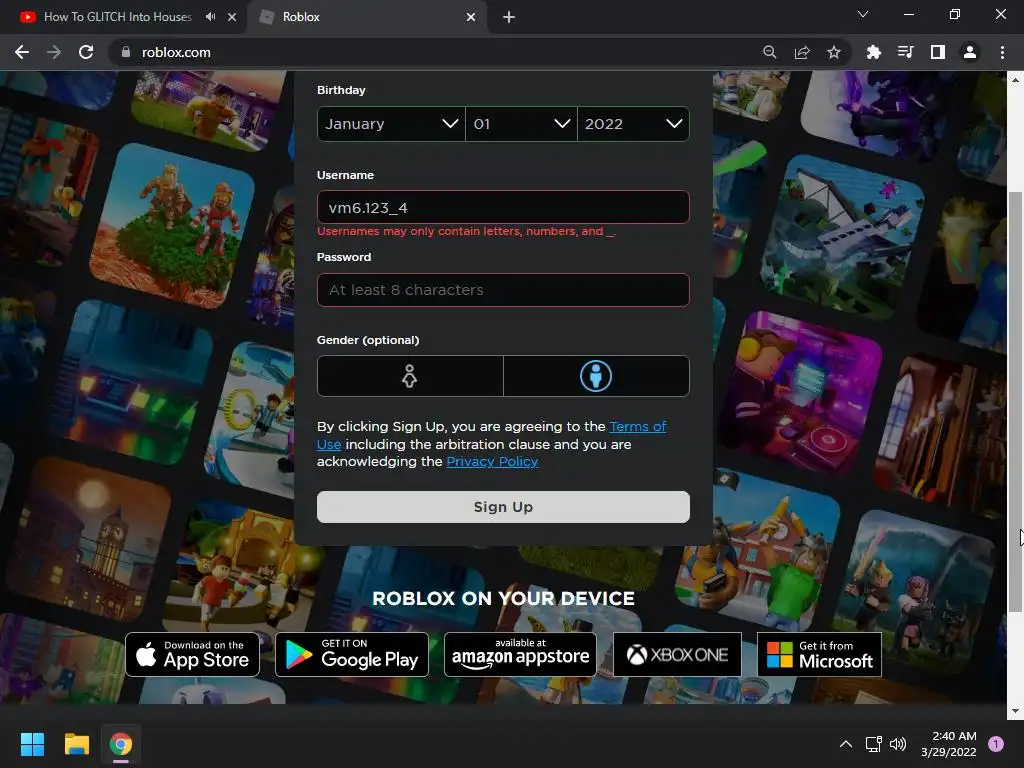Image resolution: width=1024 pixels, height=768 pixels.
Task: Open the zoom magnifier in address bar
Action: [x=770, y=52]
